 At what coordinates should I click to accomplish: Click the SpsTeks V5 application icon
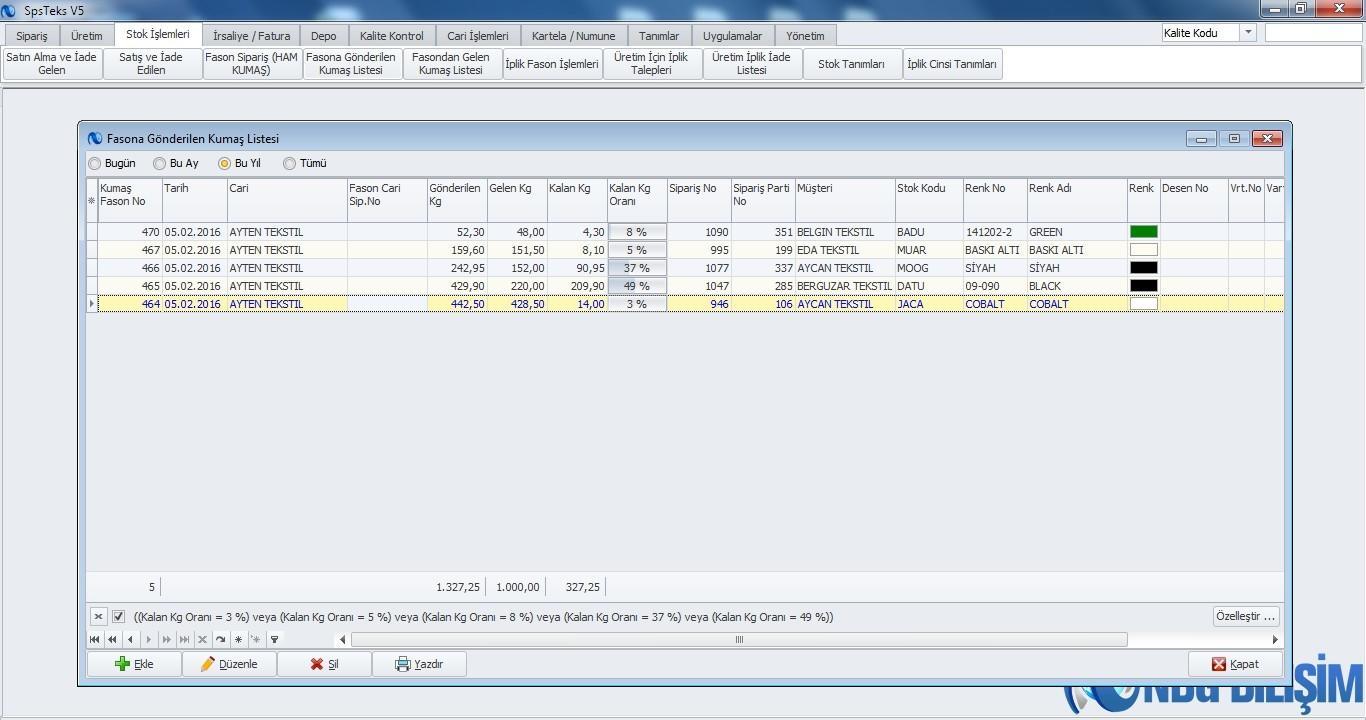coord(10,10)
